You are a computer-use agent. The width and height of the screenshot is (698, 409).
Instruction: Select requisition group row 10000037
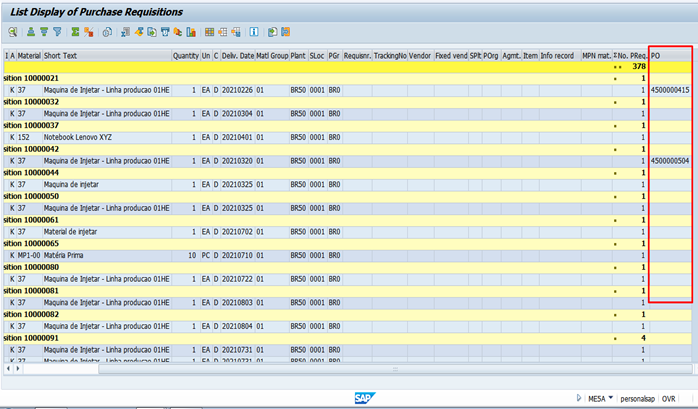[x=32, y=125]
